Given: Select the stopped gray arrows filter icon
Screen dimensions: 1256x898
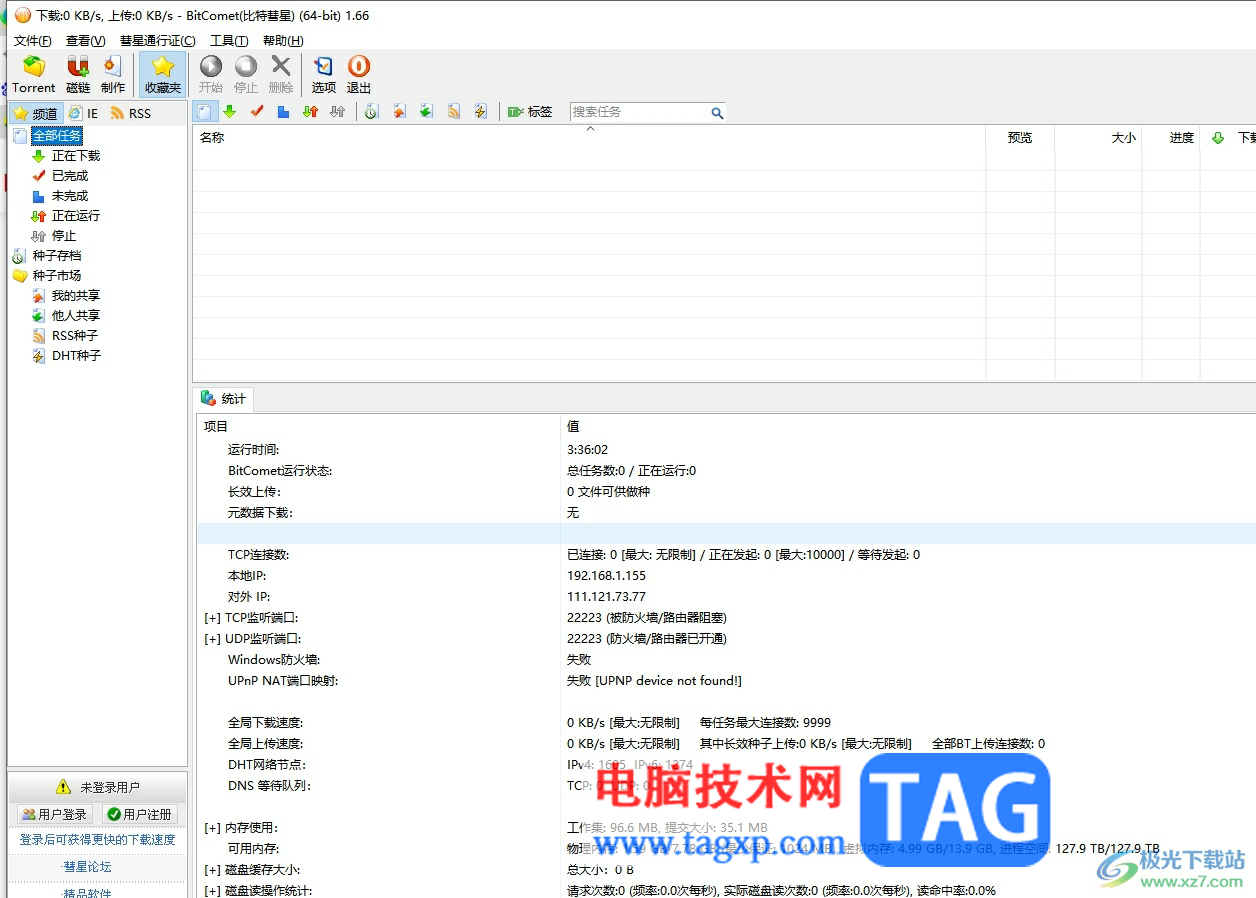Looking at the screenshot, I should (x=338, y=112).
